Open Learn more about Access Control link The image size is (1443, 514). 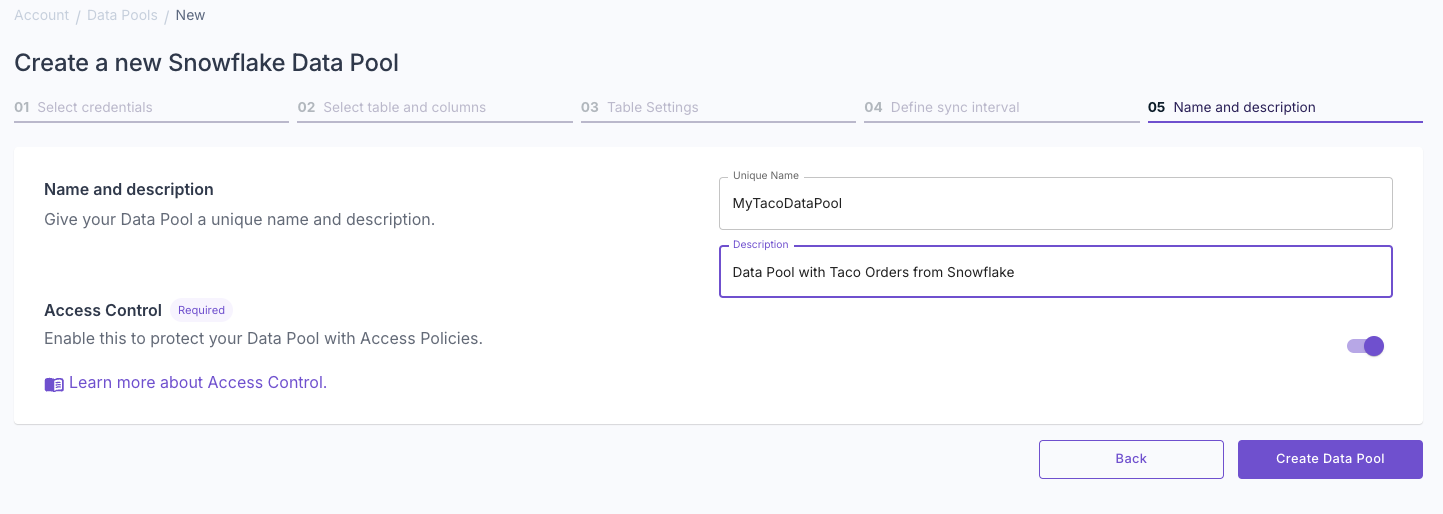click(x=196, y=382)
